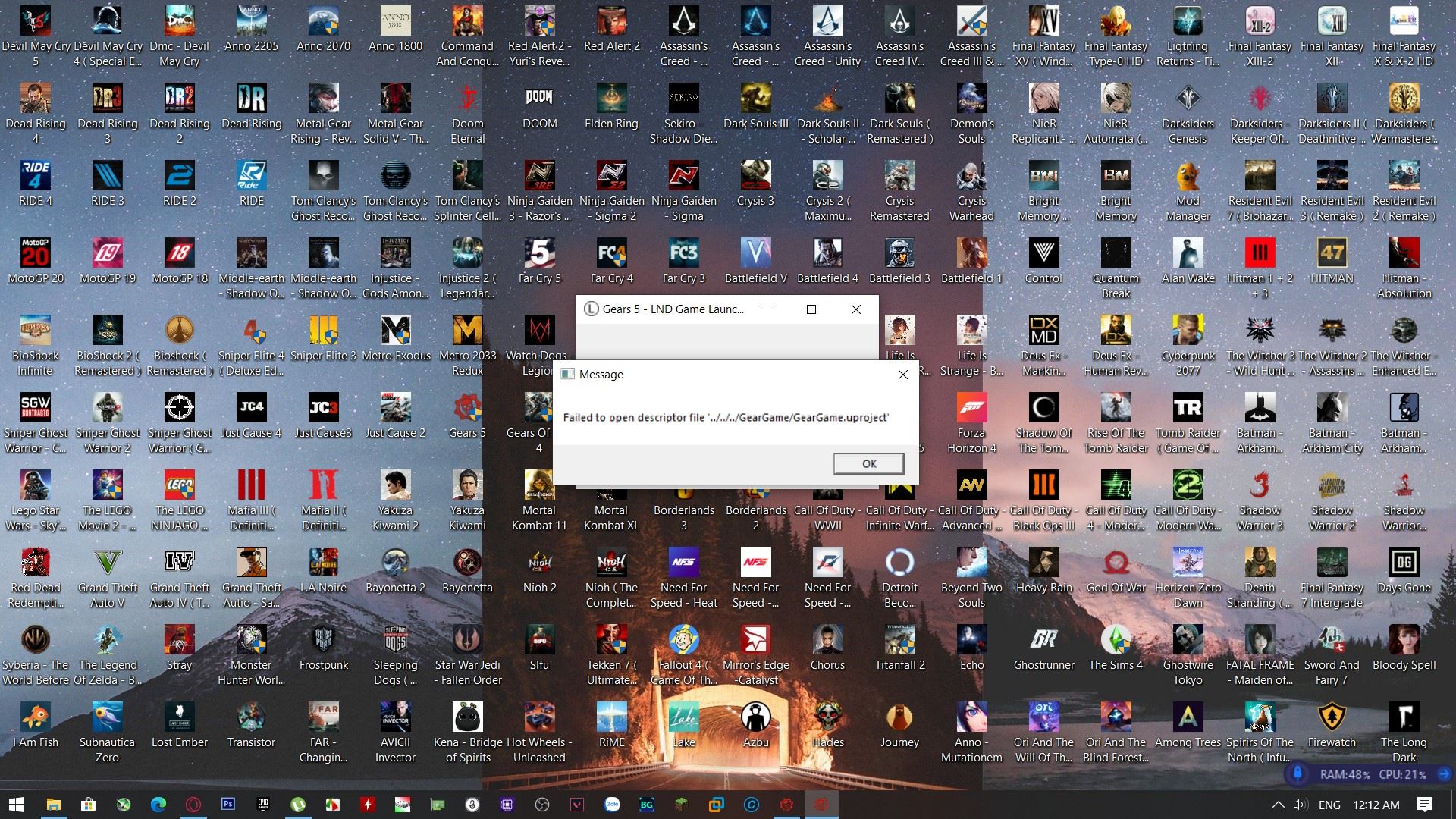
Task: Open the Windows Start menu
Action: [16, 804]
